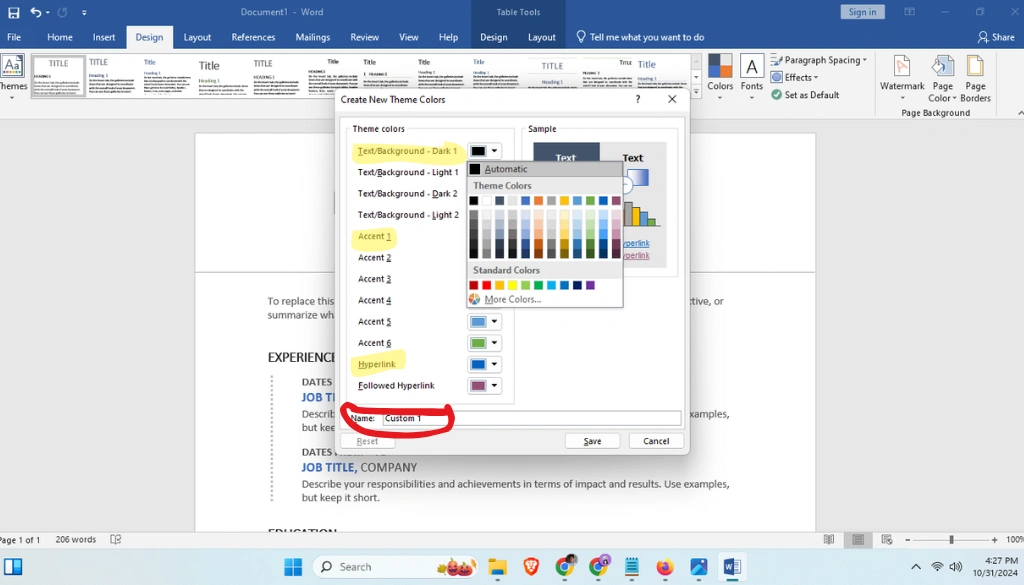Screen dimensions: 1024x585
Task: Click the Sign in button
Action: click(862, 12)
